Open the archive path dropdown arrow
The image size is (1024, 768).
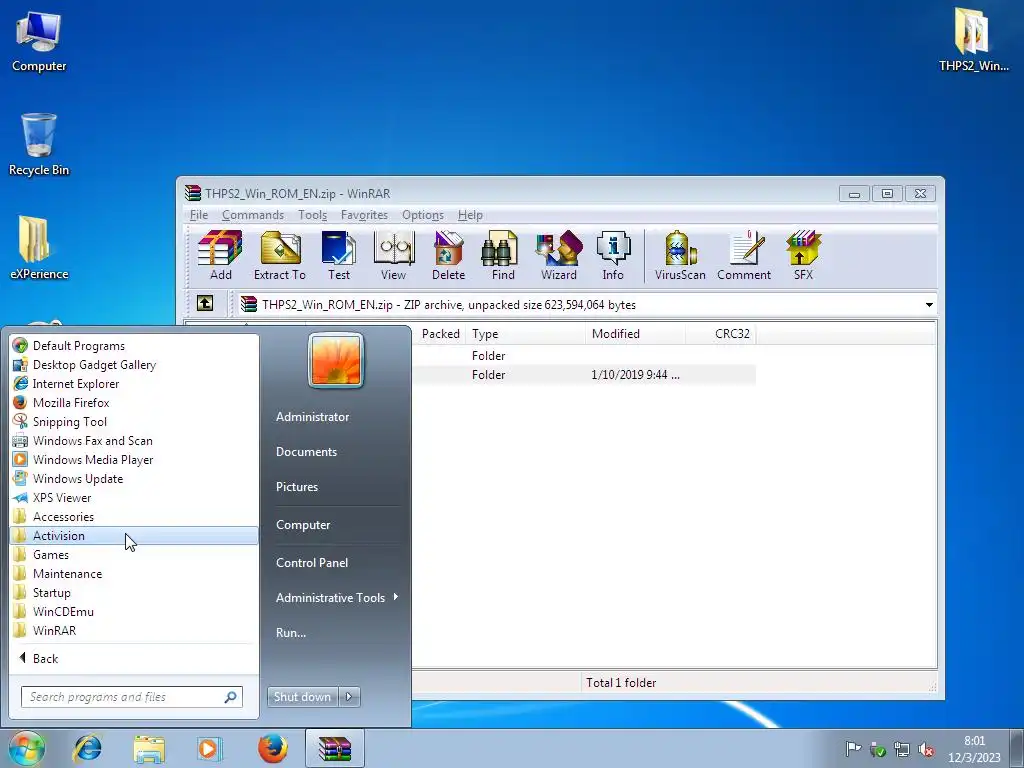pos(929,305)
